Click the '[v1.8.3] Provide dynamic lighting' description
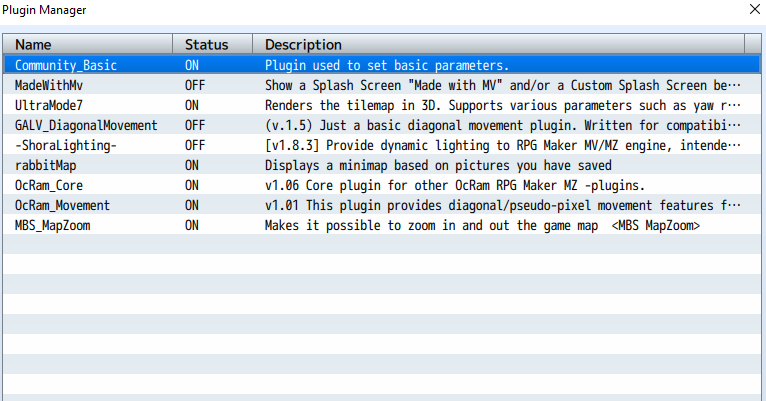 point(503,146)
